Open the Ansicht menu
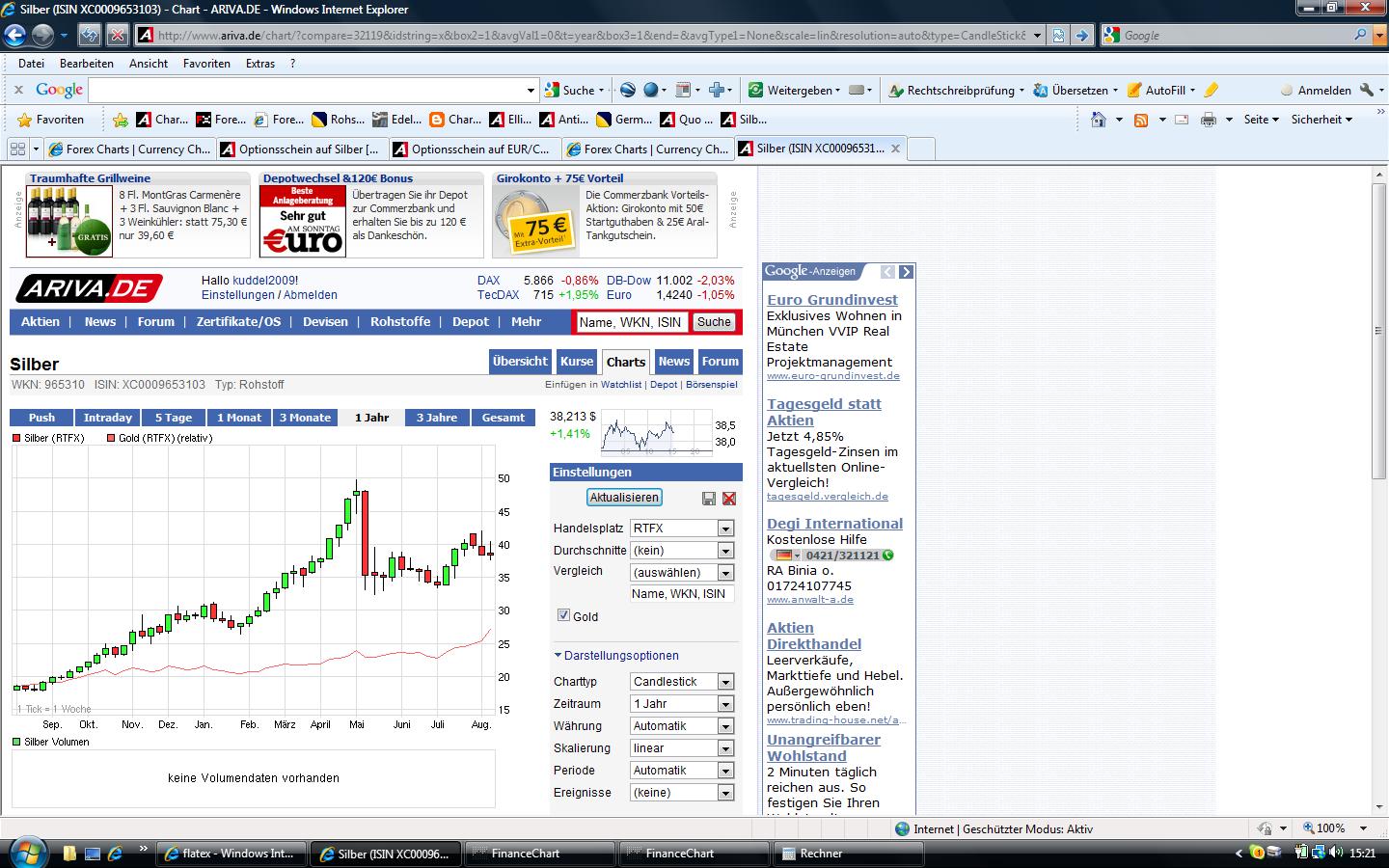The width and height of the screenshot is (1389, 868). pyautogui.click(x=149, y=64)
